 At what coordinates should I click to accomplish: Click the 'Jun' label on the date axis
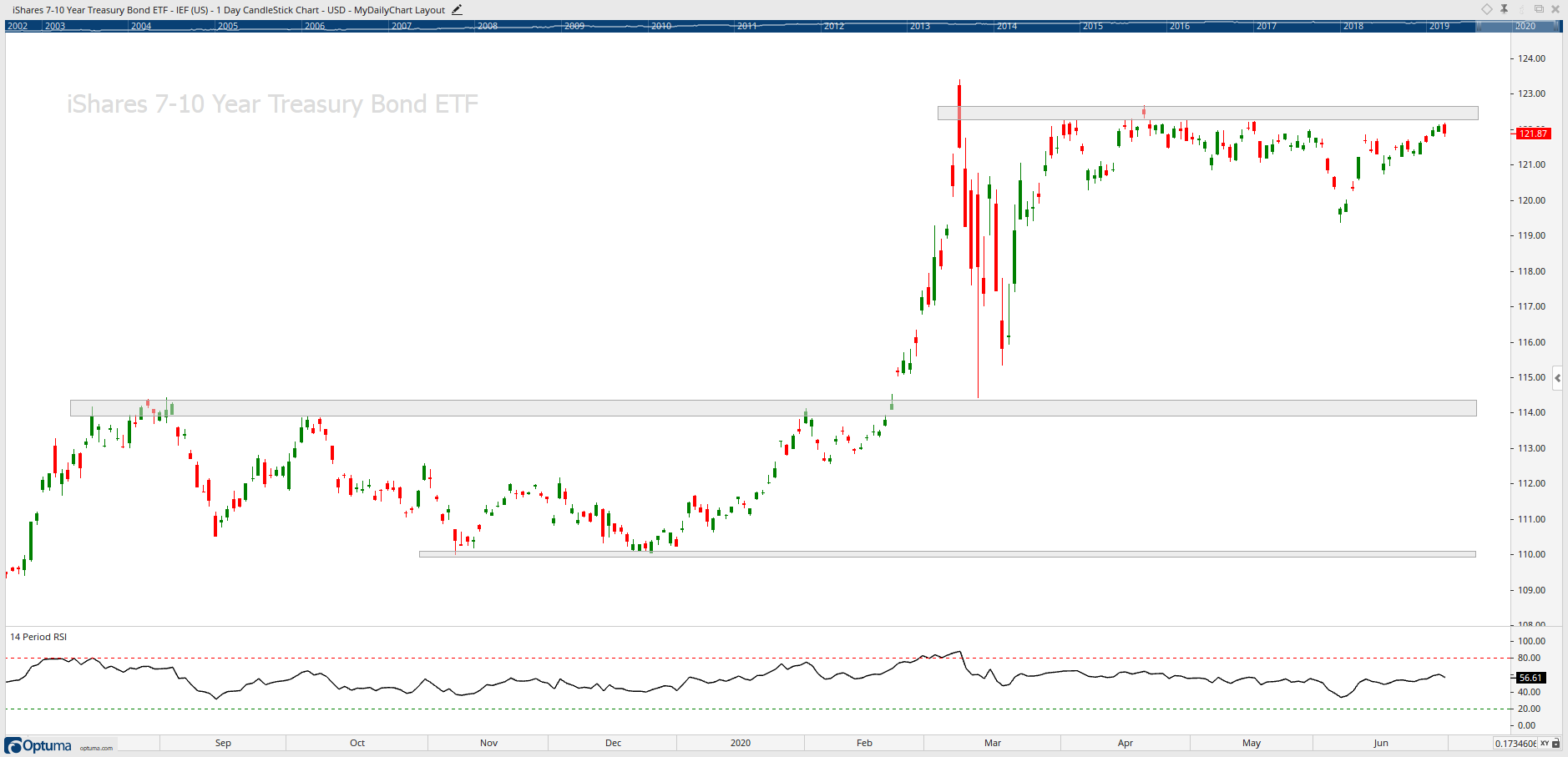click(1381, 743)
